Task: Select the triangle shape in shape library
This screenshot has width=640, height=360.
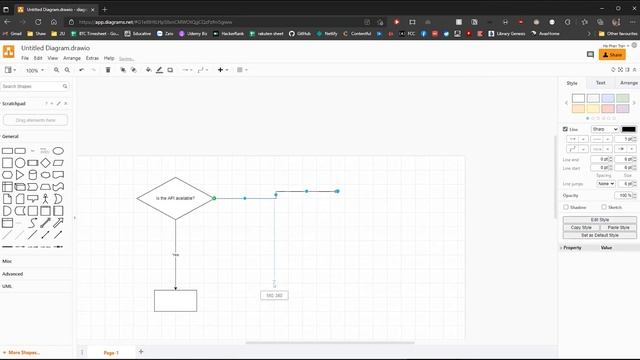Action: tap(20, 175)
